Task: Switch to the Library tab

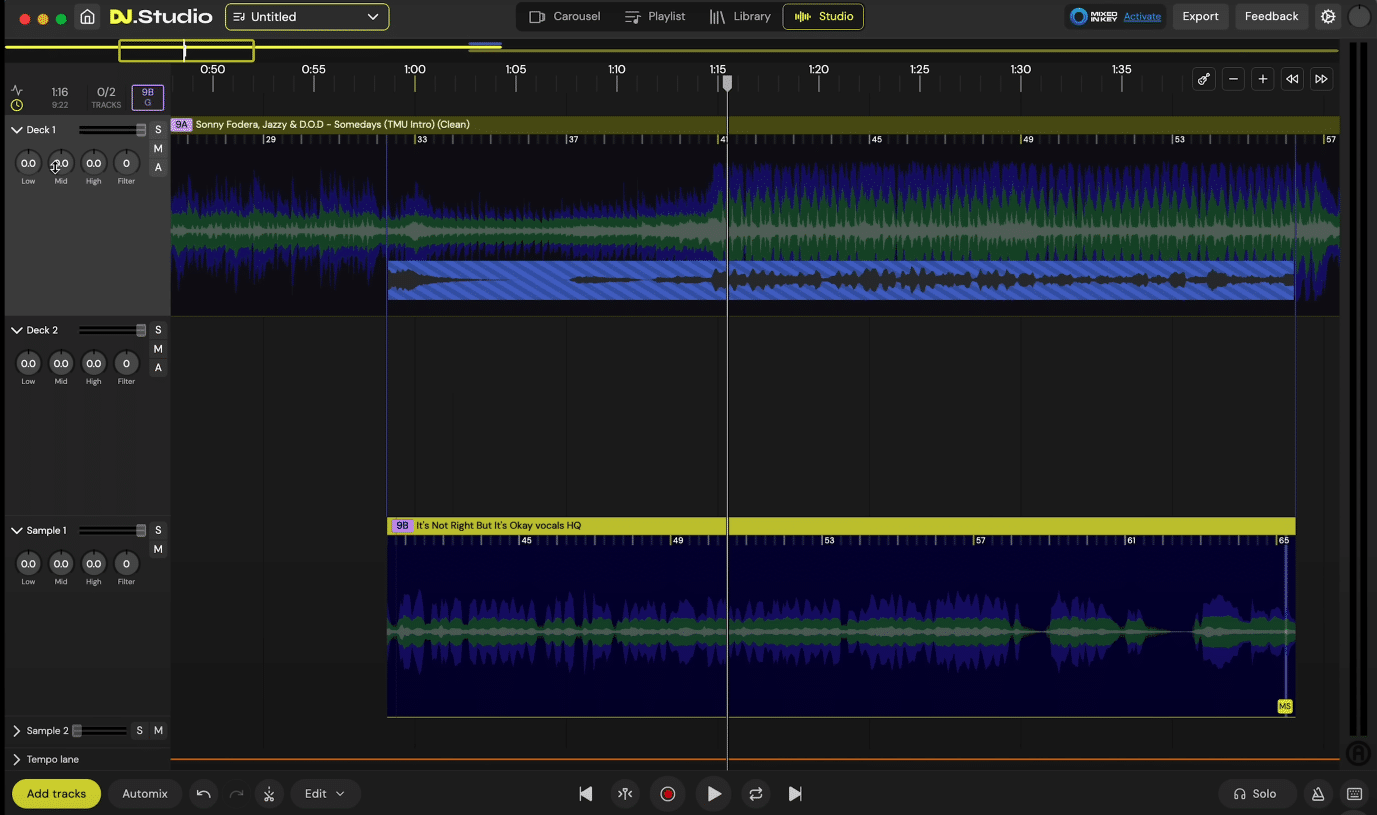Action: pyautogui.click(x=740, y=16)
